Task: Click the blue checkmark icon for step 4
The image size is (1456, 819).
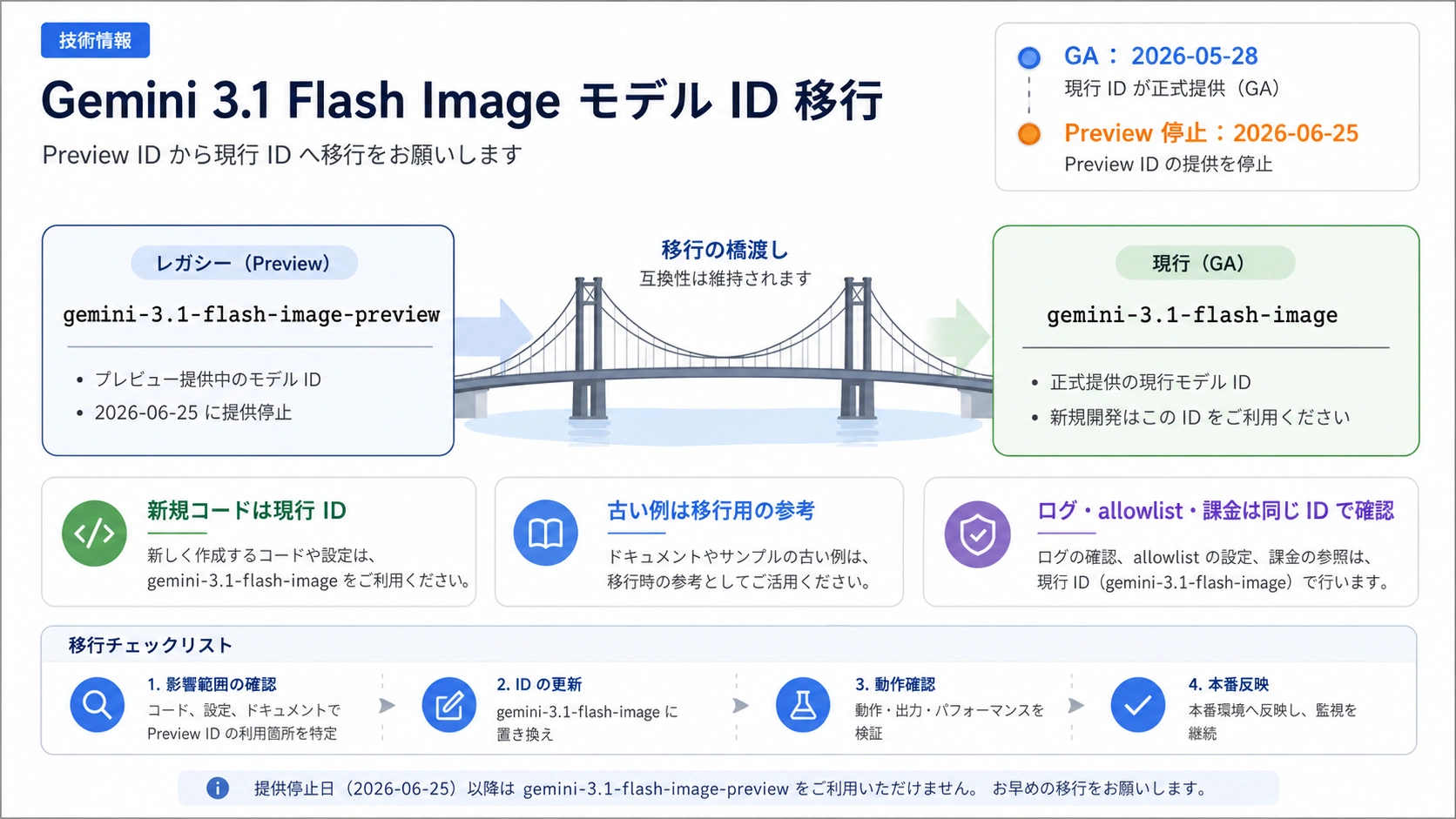Action: pyautogui.click(x=1138, y=705)
